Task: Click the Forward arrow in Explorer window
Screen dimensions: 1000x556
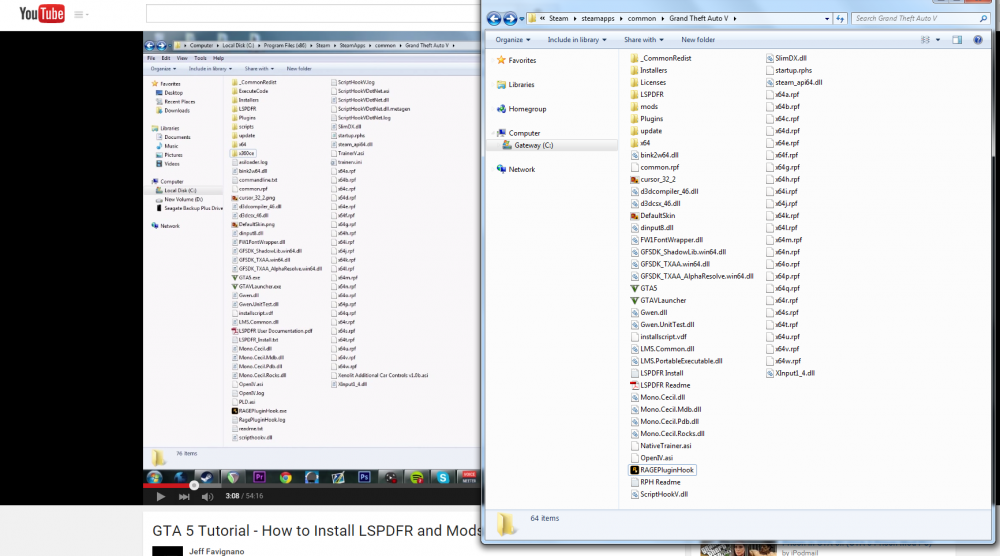Action: (x=510, y=18)
